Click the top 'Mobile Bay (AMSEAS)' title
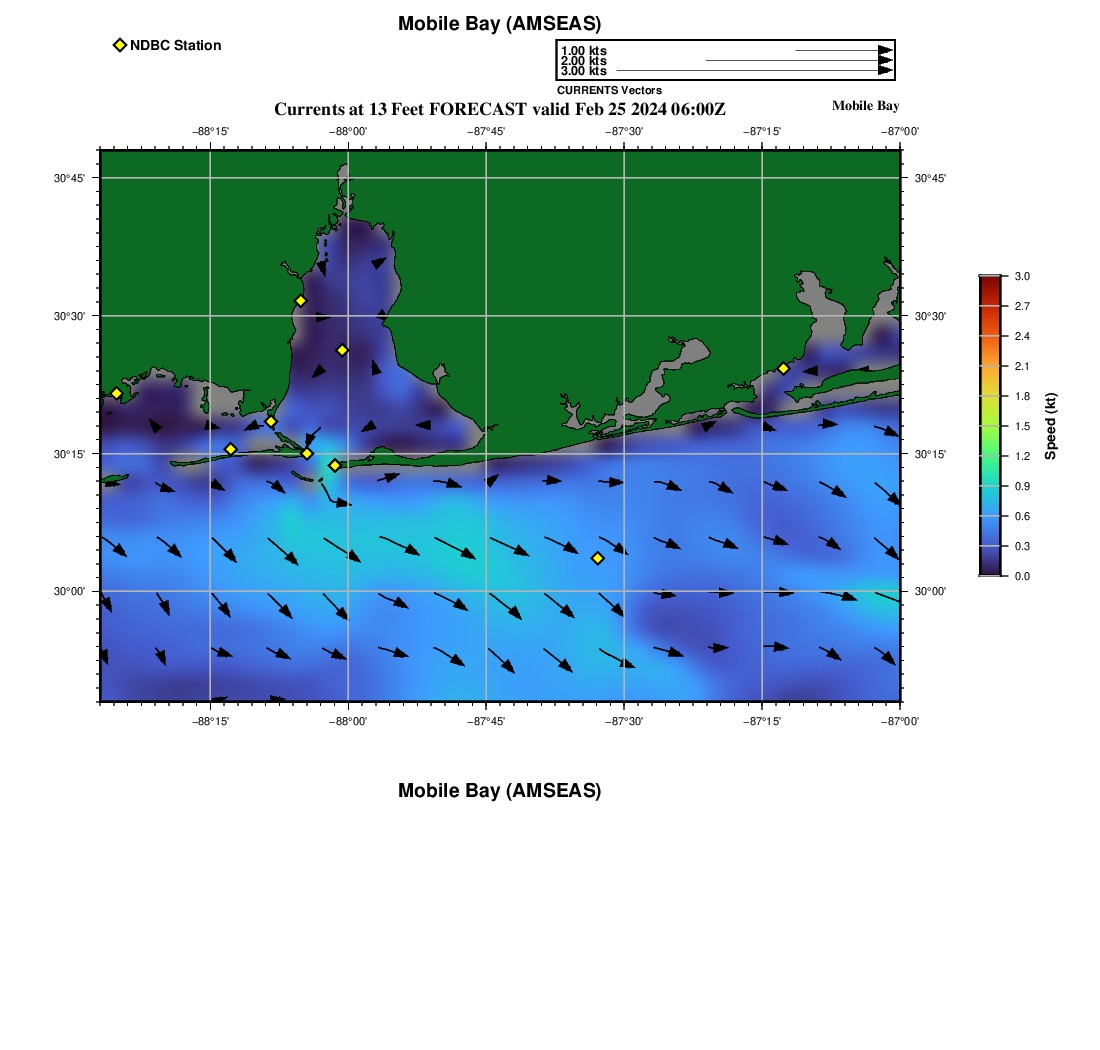 499,24
